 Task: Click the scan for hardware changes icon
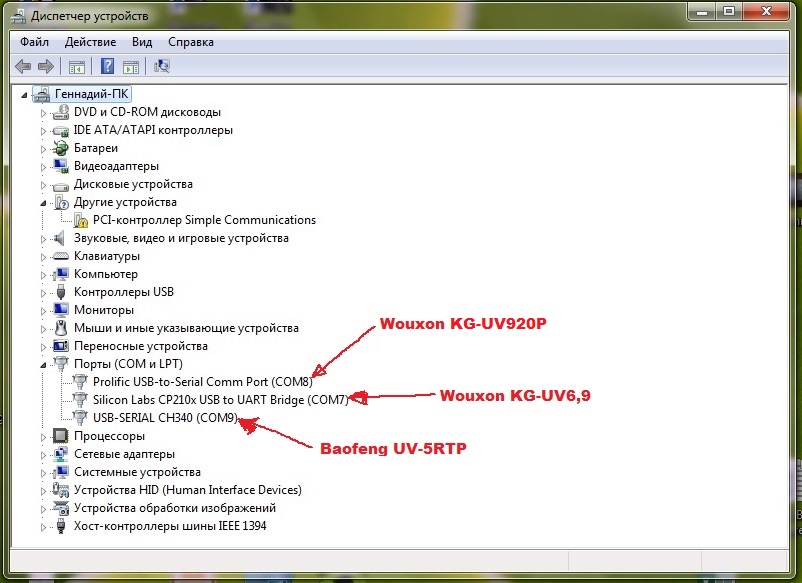click(162, 66)
